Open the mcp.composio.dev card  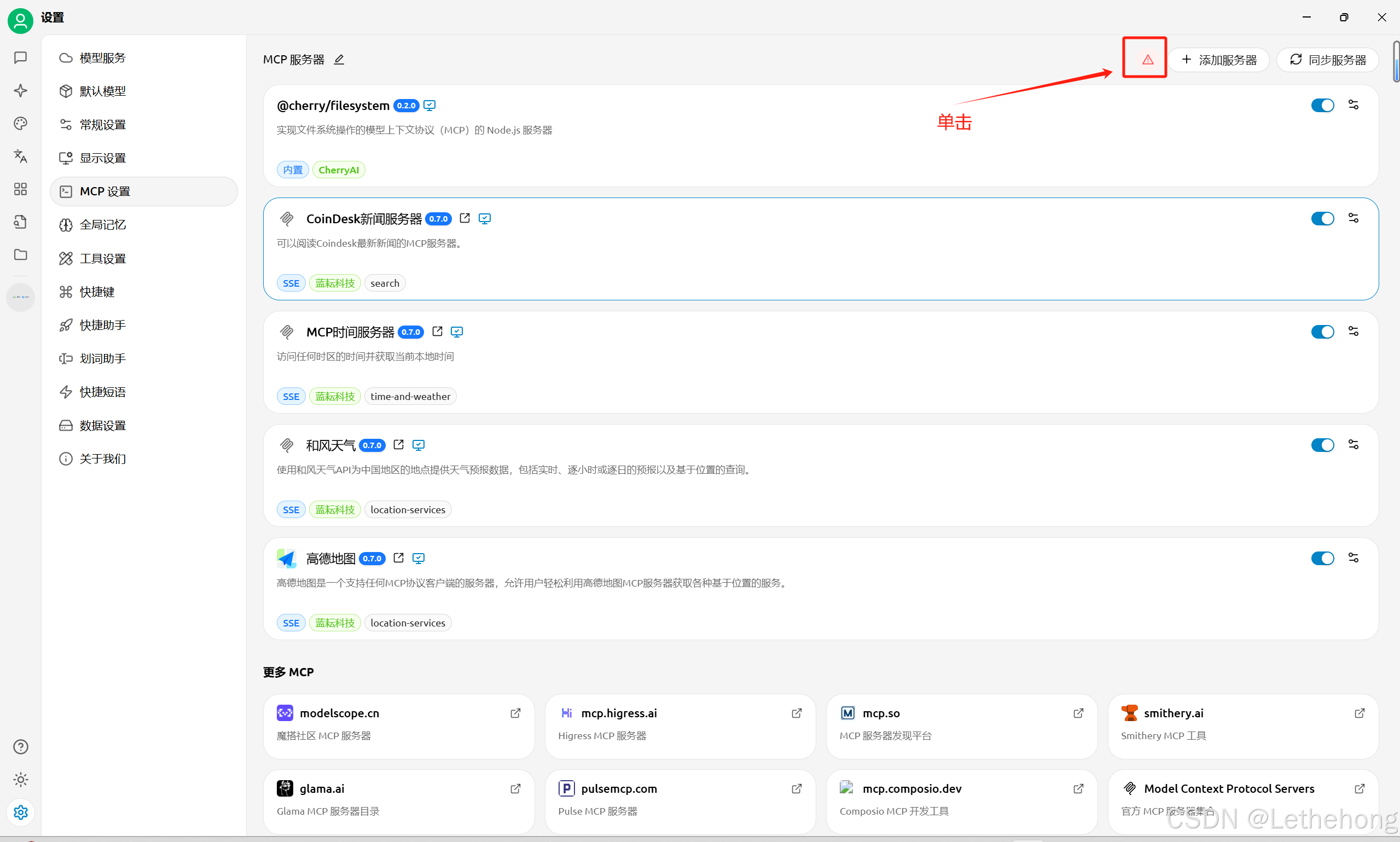(961, 802)
